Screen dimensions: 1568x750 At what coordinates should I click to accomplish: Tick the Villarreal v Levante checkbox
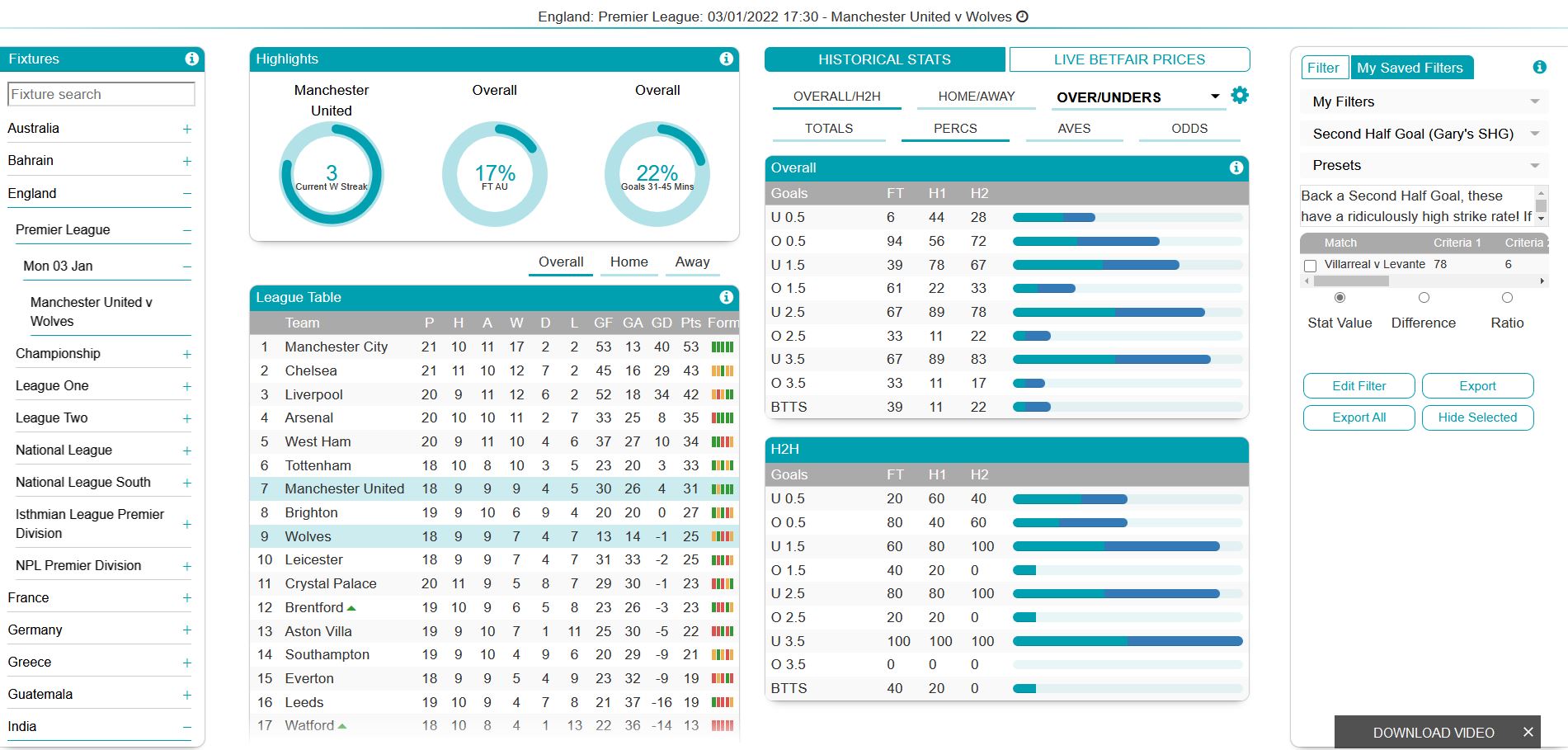tap(1310, 265)
